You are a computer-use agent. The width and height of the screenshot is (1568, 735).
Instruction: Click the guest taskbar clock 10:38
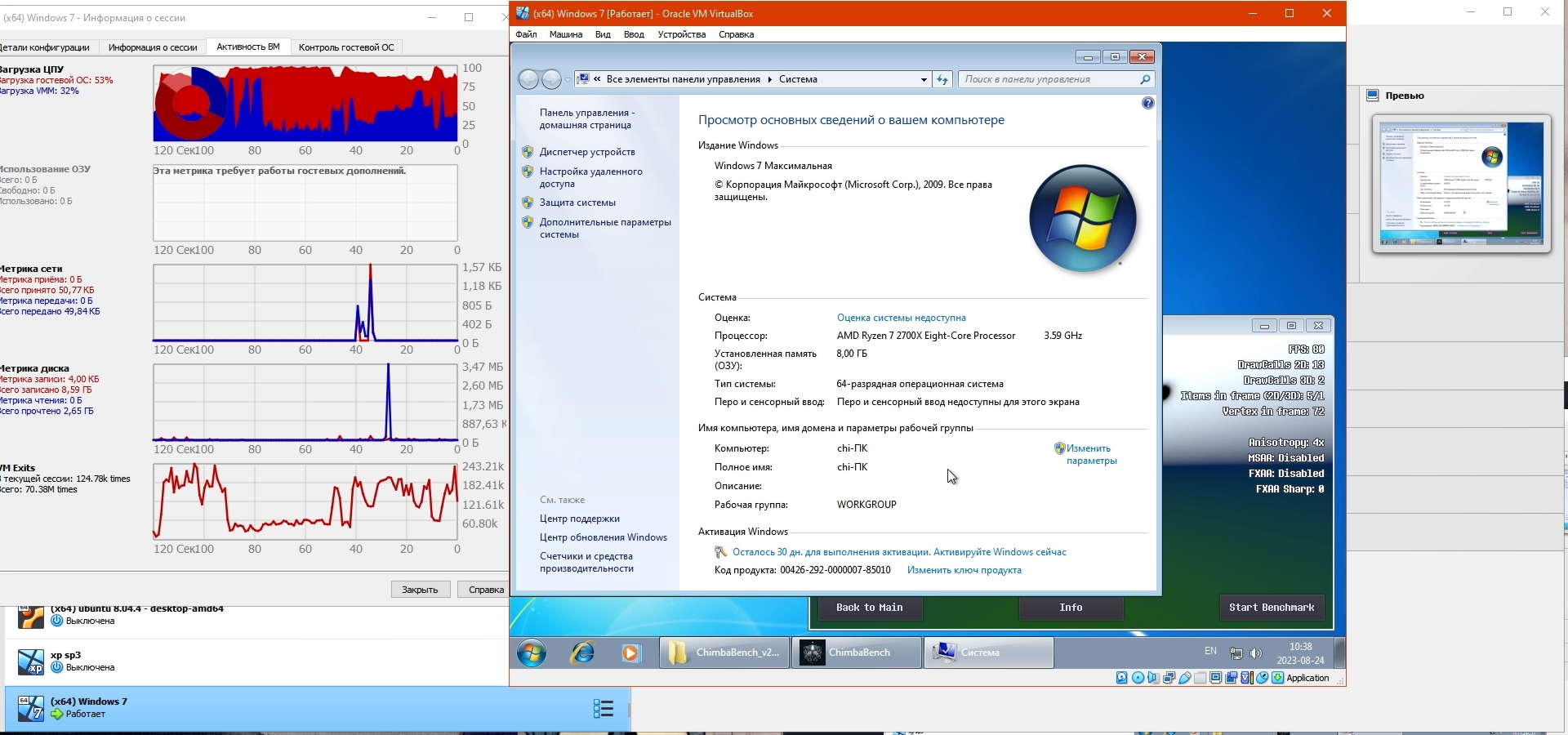point(1301,653)
